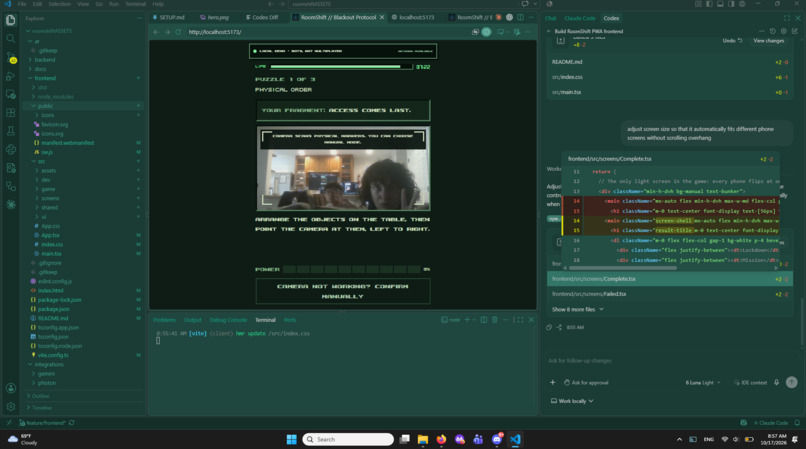The height and width of the screenshot is (449, 806).
Task: Toggle Ask for approval mode
Action: pyautogui.click(x=586, y=383)
